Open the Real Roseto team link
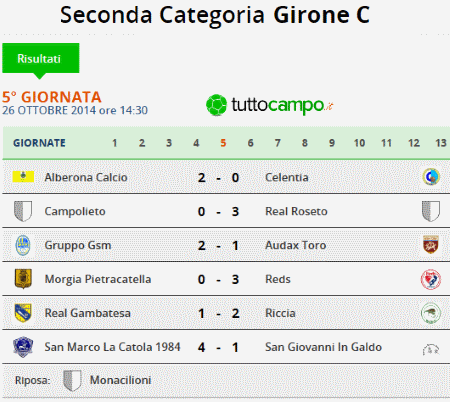Viewport: 450px width, 402px height. click(x=296, y=211)
